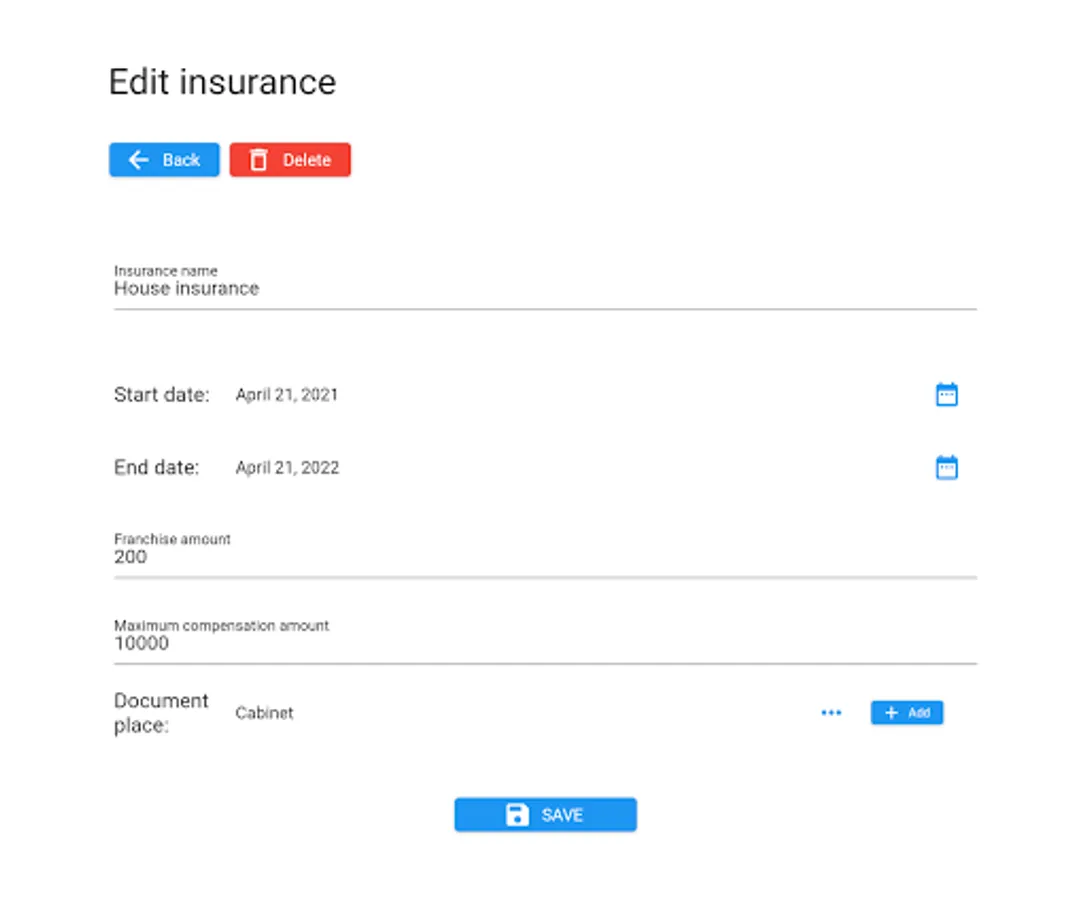Click the Document place label

[x=161, y=713]
